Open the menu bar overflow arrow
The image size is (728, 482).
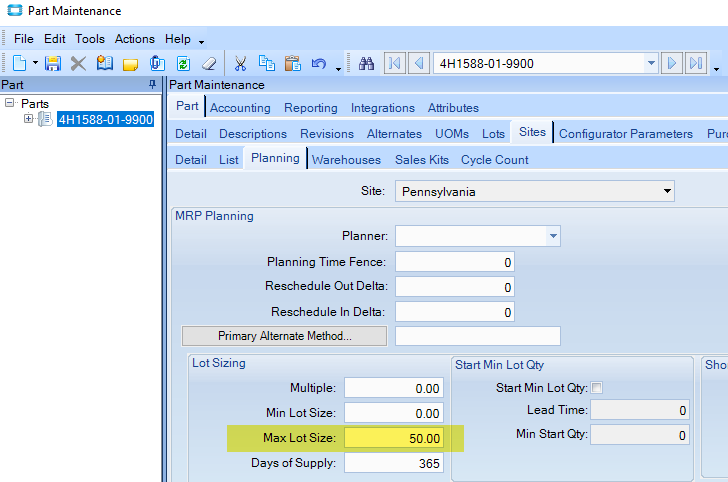[x=202, y=42]
